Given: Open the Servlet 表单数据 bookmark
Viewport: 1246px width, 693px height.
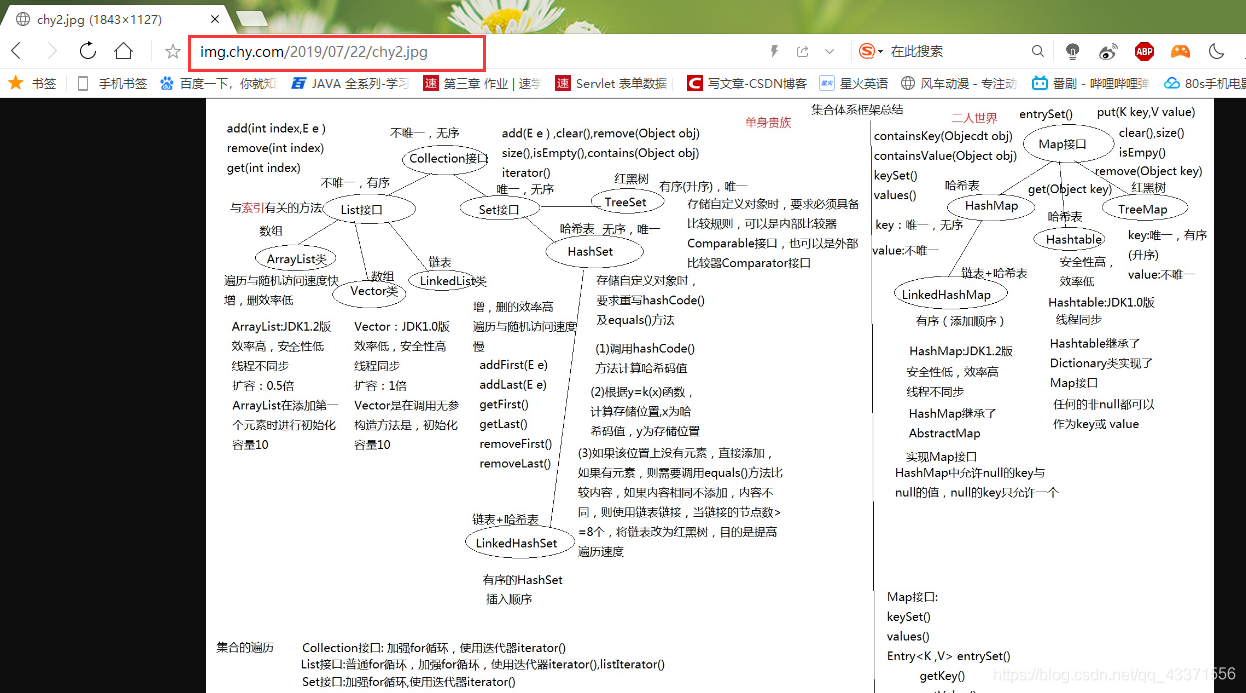Looking at the screenshot, I should pyautogui.click(x=612, y=83).
